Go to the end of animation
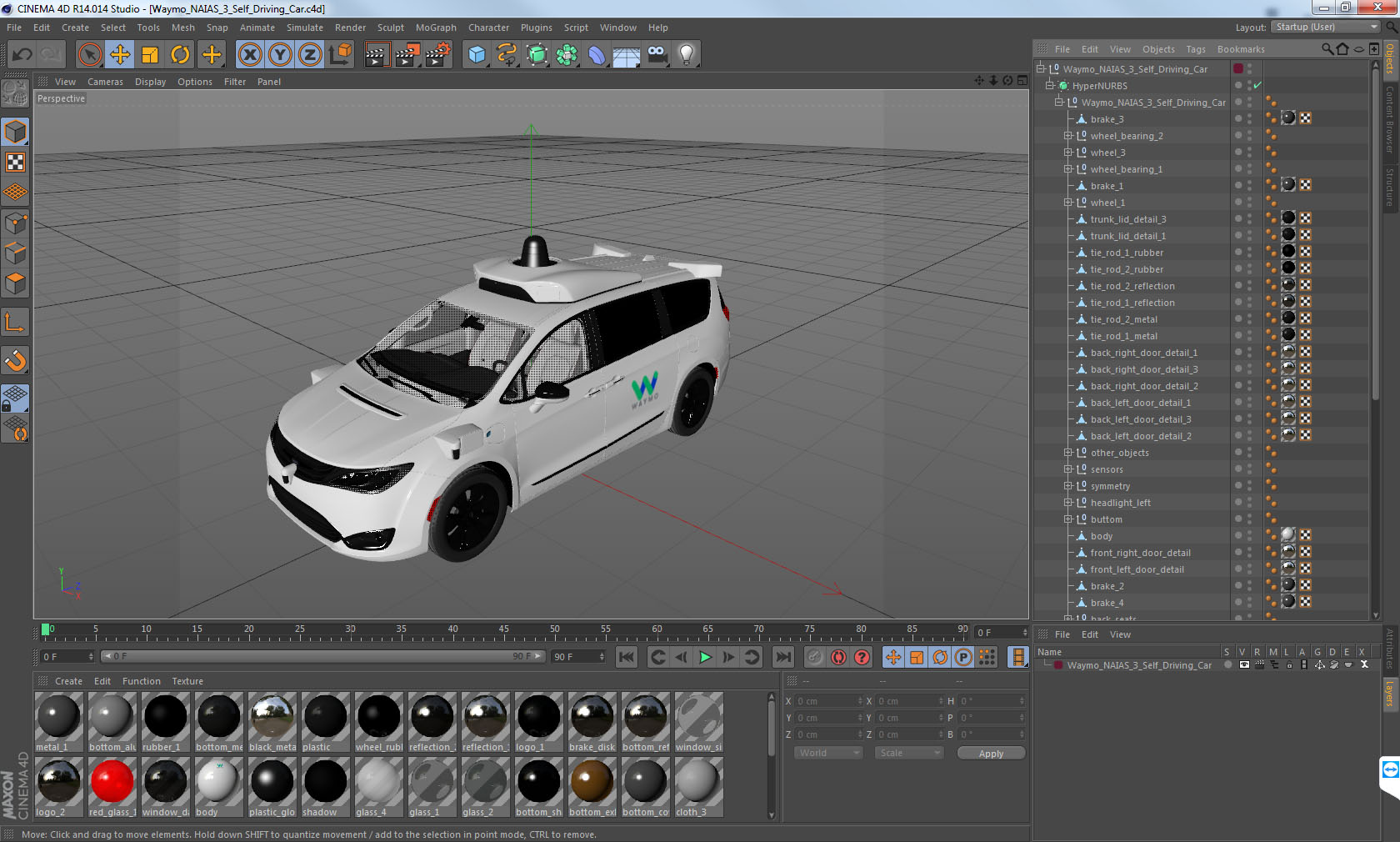The height and width of the screenshot is (842, 1400). pos(783,657)
